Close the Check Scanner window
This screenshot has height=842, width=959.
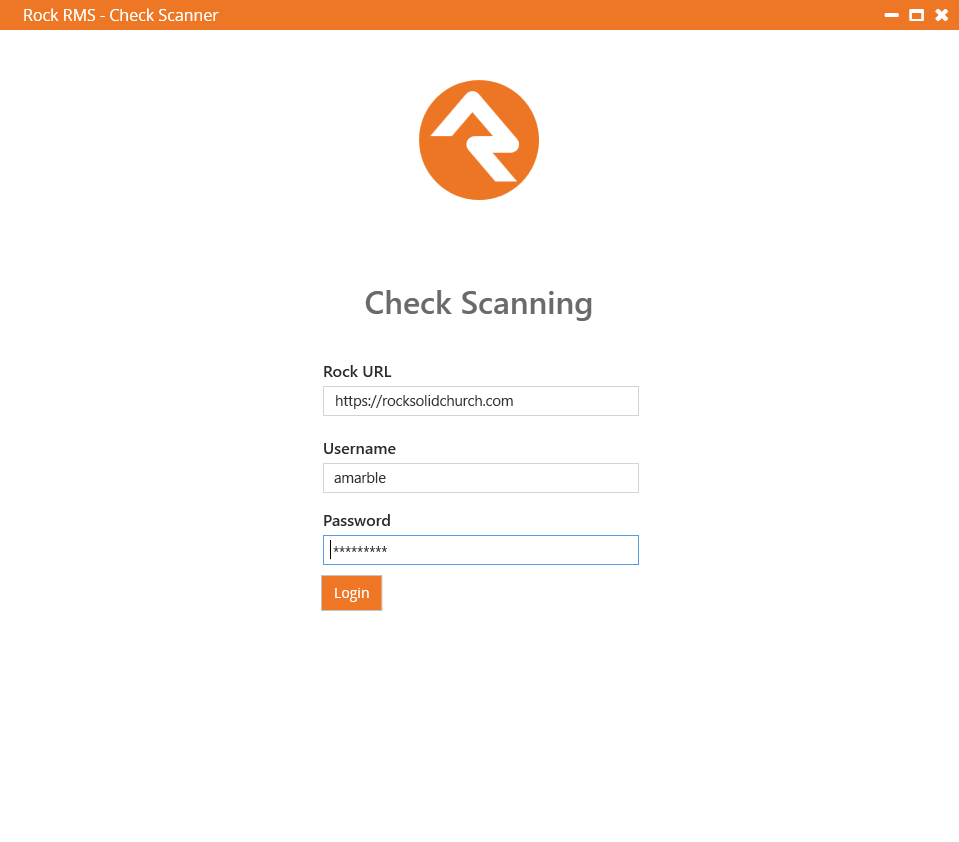coord(941,15)
